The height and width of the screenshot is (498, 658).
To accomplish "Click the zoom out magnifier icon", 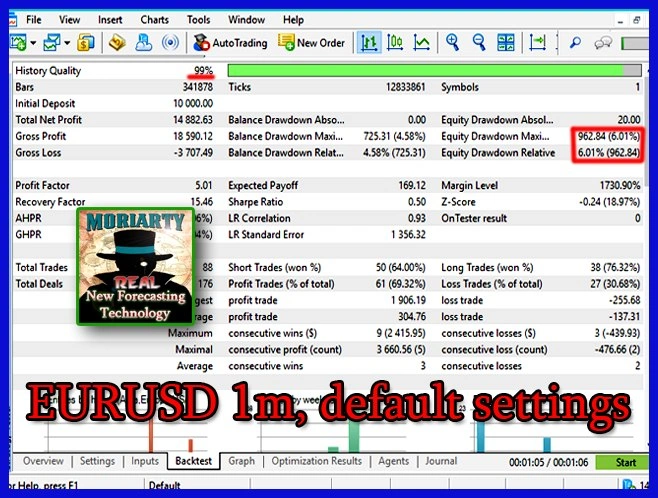I will [x=479, y=43].
